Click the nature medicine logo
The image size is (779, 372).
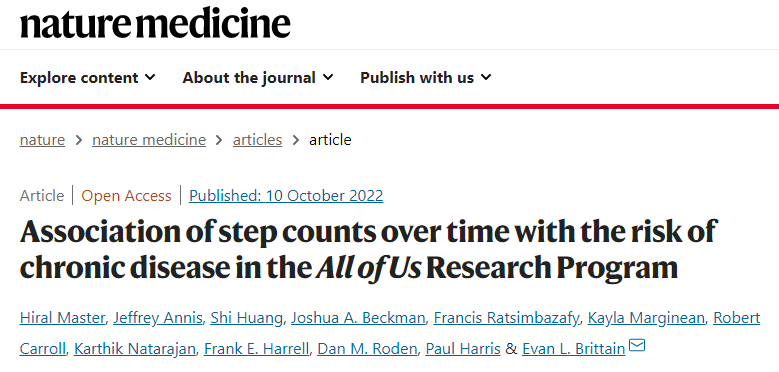point(155,24)
